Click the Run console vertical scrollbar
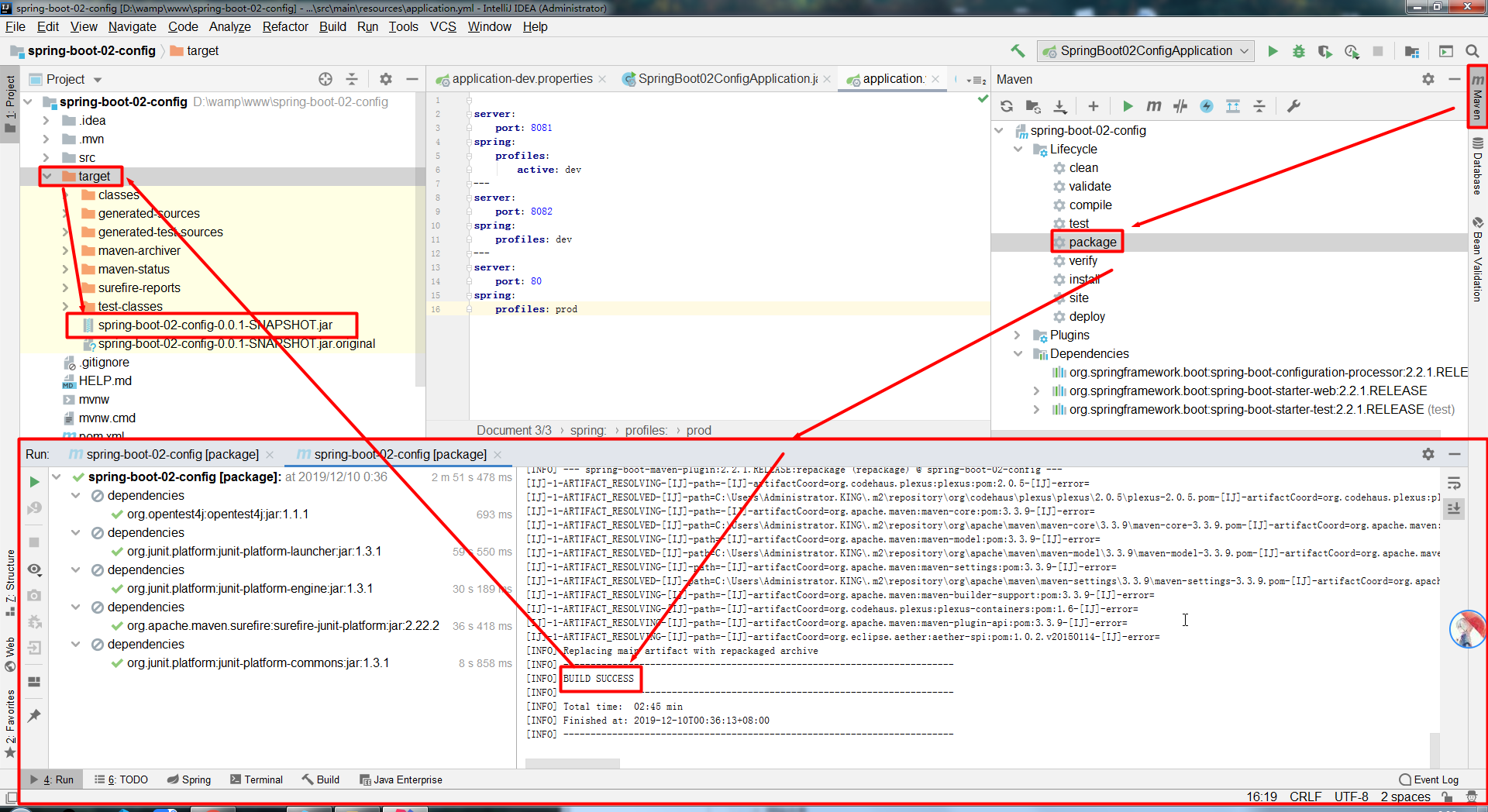Screen dimensions: 1488x812 pos(1435,749)
